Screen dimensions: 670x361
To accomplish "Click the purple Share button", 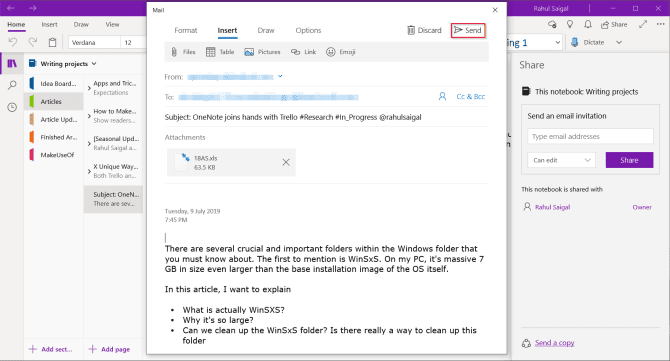I will (629, 160).
